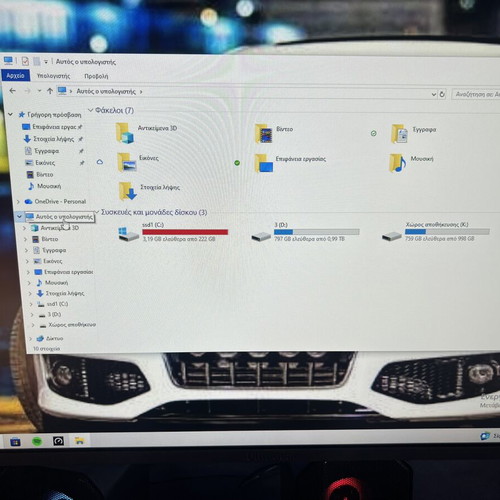Click the Χώρος αποθήκευσης (K:) usage bar

coord(447,231)
